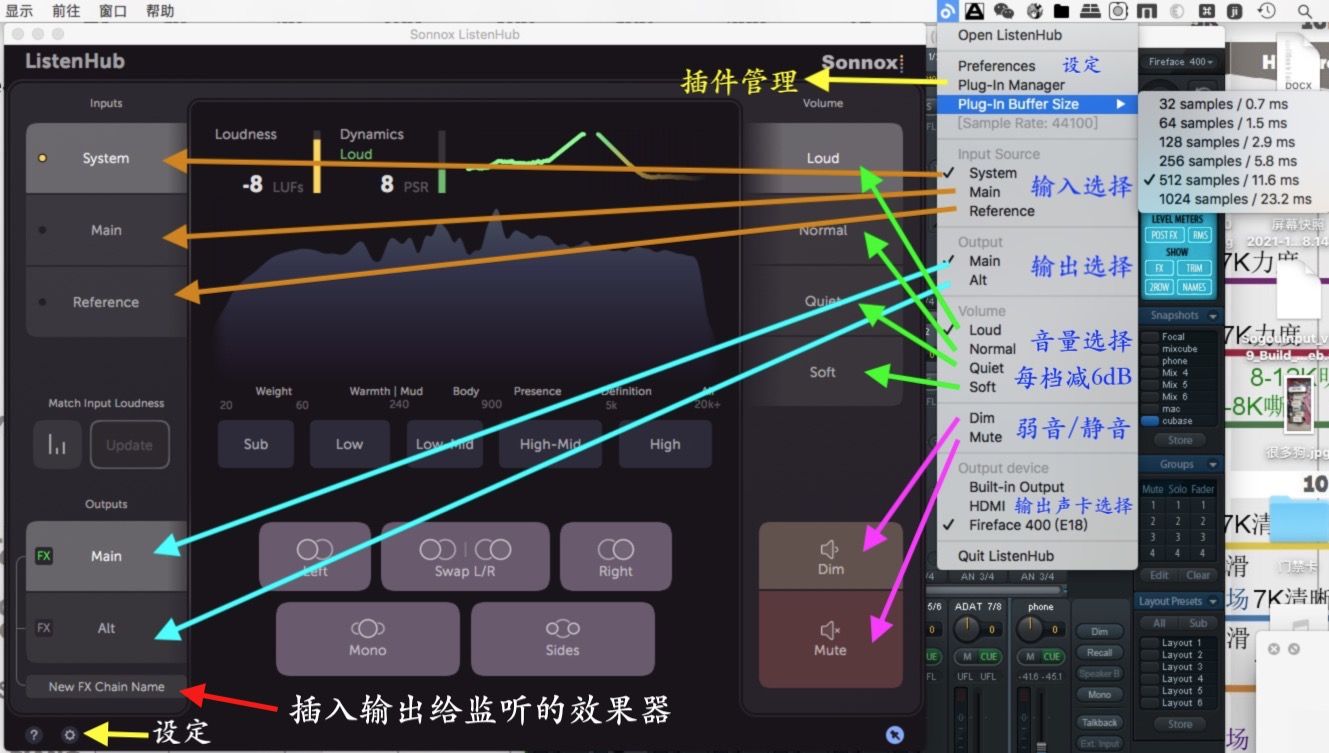This screenshot has width=1329, height=753.
Task: Click the bold A menu bar icon
Action: (976, 11)
